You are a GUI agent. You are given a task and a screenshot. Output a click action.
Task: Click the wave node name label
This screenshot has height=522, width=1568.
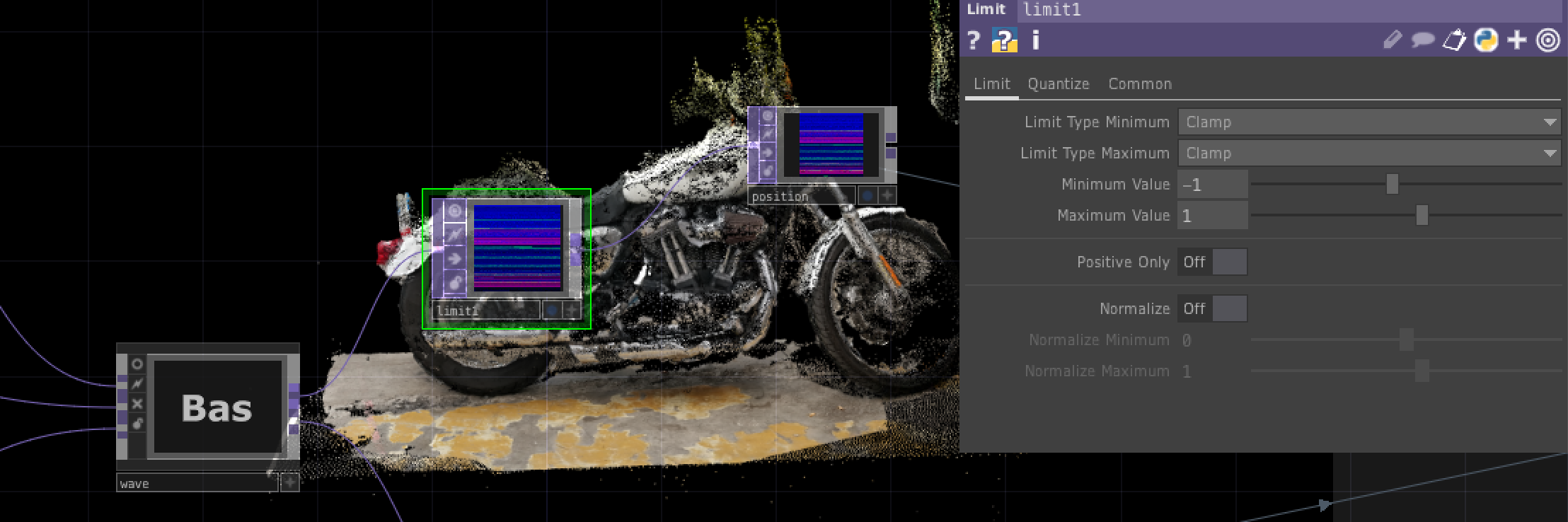(197, 483)
